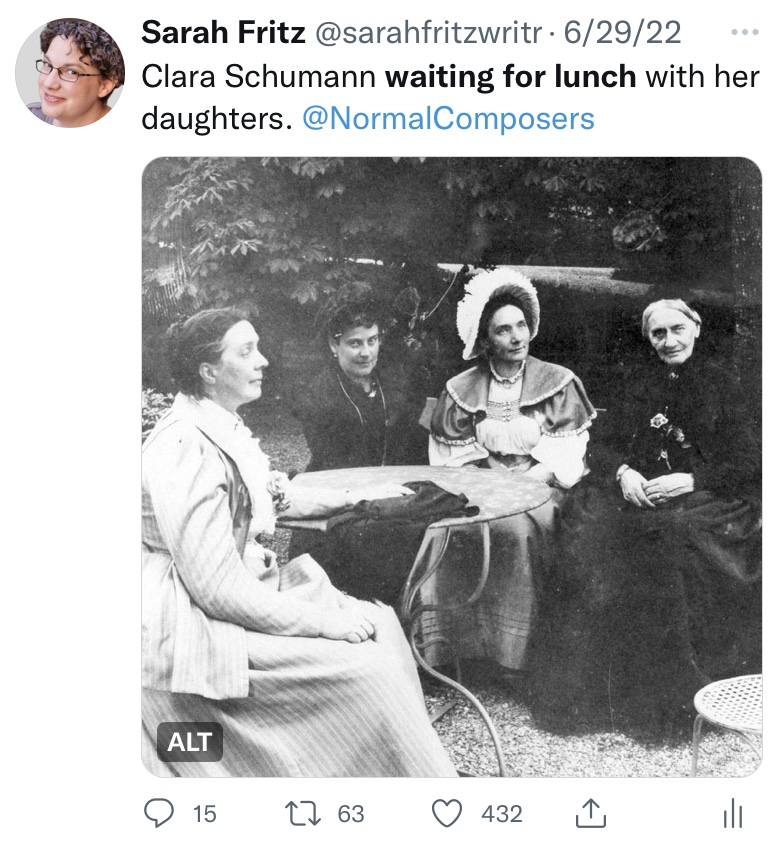Retweet the post using the arrows icon
Image resolution: width=782 pixels, height=841 pixels.
point(303,814)
